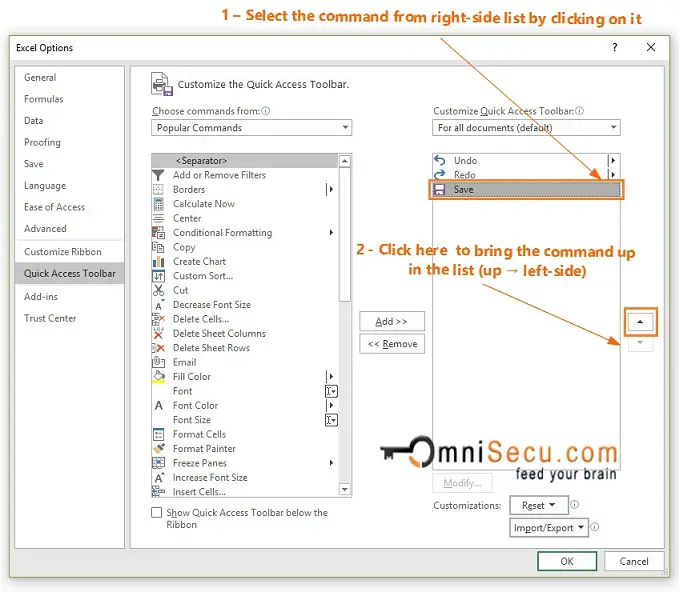This screenshot has height=592, width=679.
Task: Click the Delete Cells icon
Action: (158, 319)
